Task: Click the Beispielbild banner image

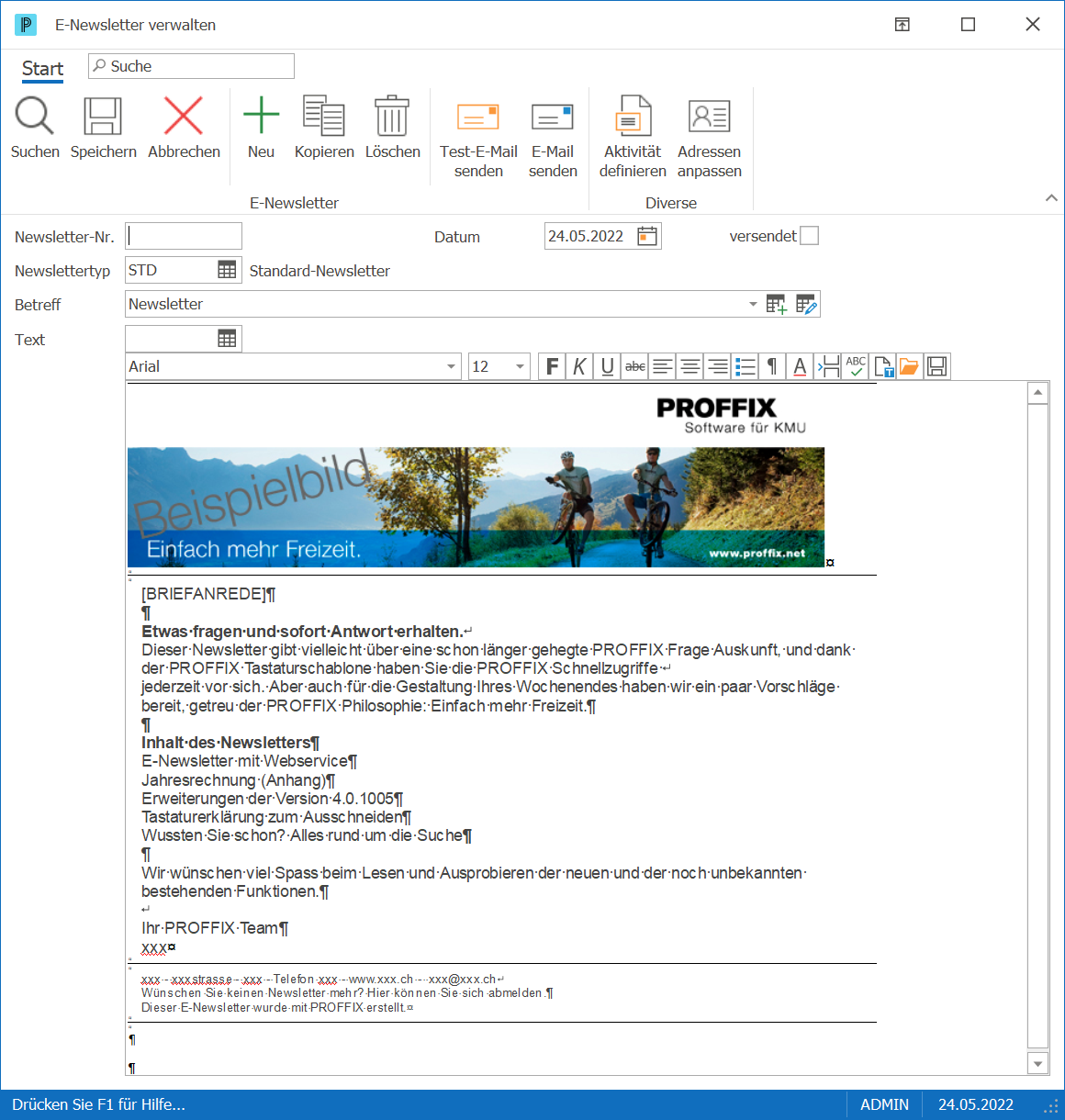Action: click(x=476, y=507)
